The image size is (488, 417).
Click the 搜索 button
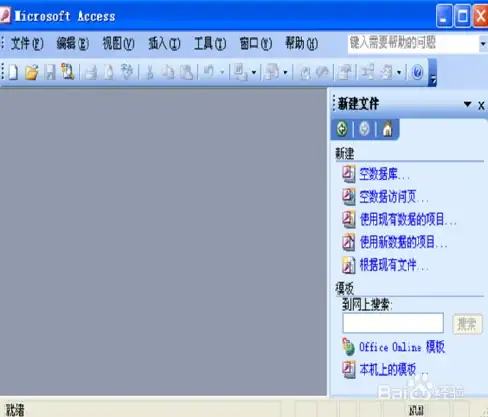point(467,323)
